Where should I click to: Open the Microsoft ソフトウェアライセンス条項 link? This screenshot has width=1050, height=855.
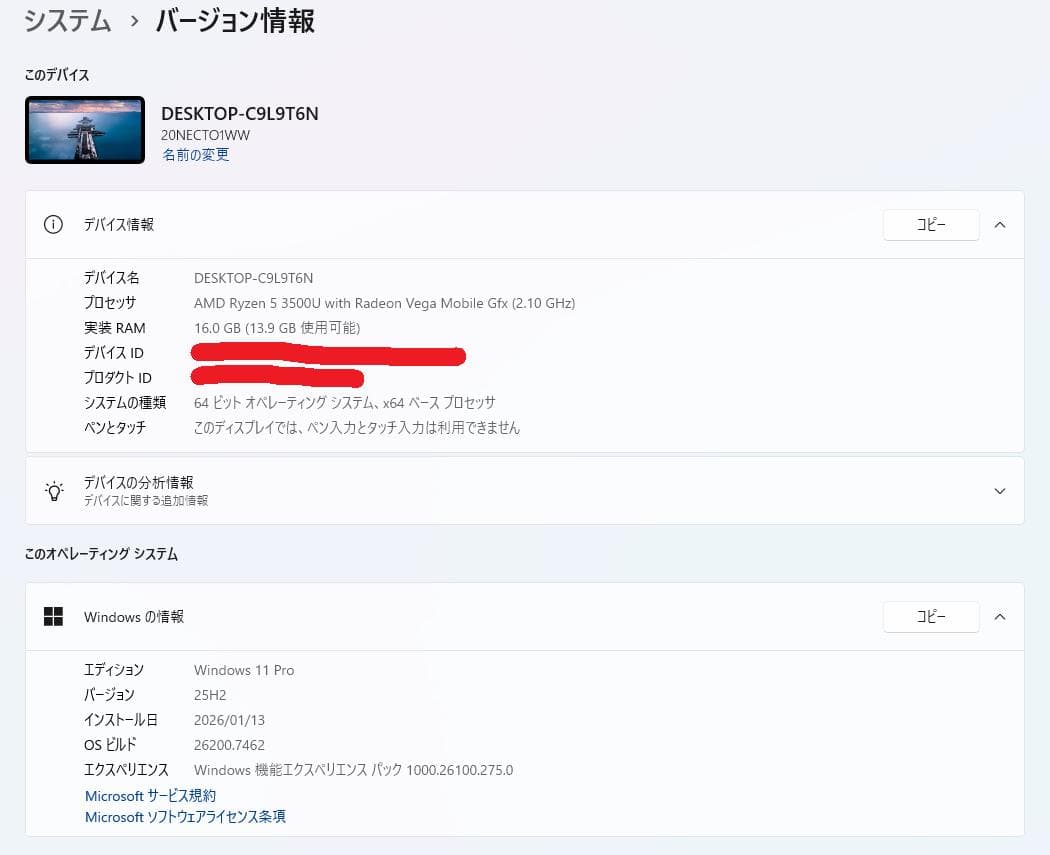click(x=184, y=817)
